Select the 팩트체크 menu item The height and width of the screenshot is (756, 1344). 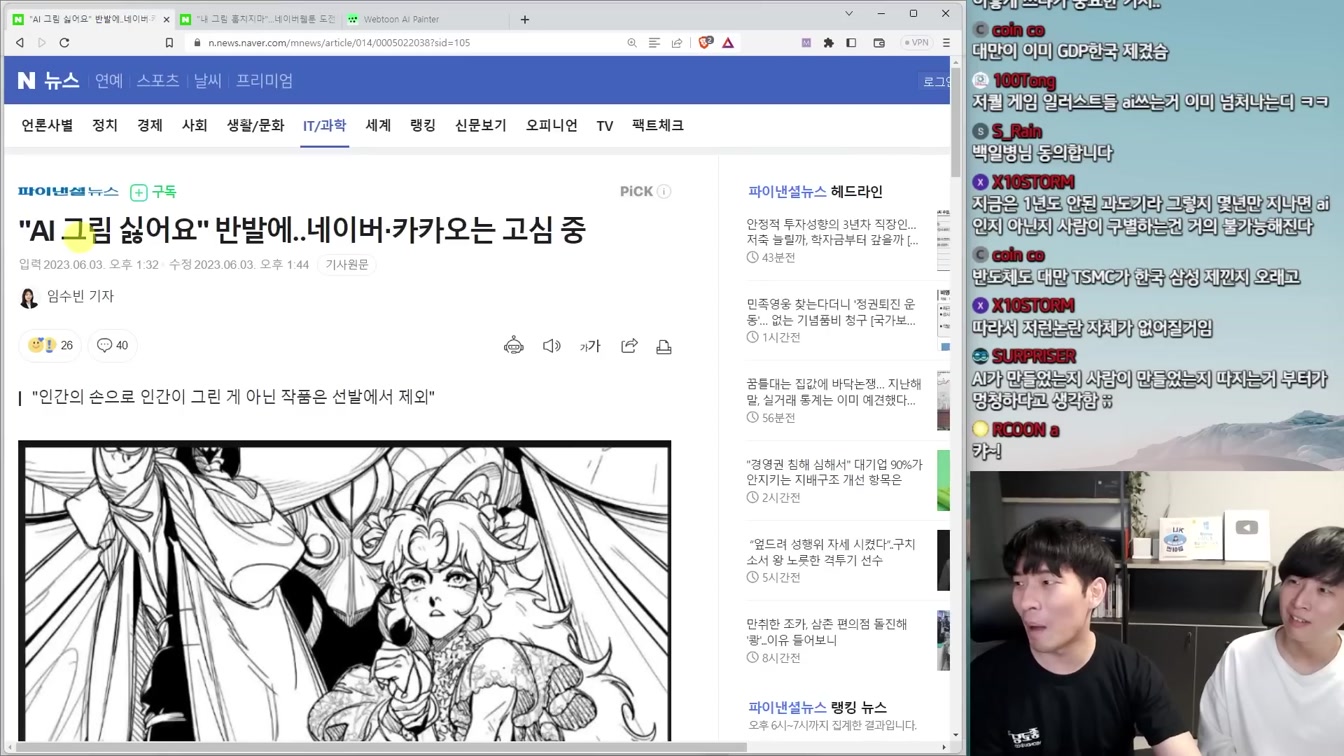click(658, 126)
